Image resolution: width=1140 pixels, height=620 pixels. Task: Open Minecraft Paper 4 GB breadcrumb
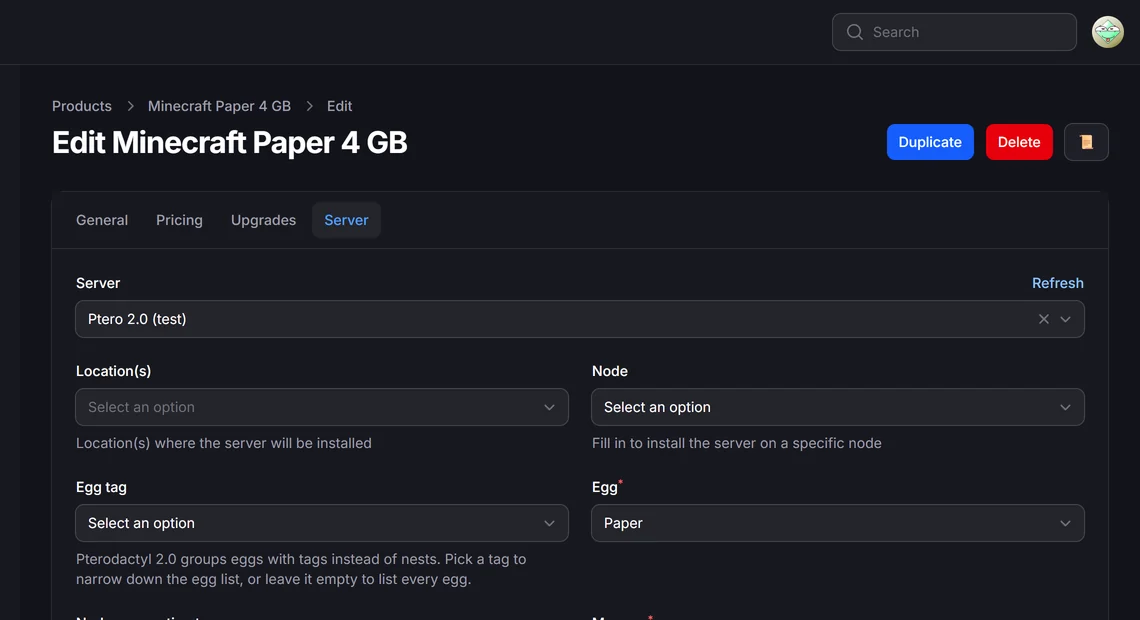[219, 106]
